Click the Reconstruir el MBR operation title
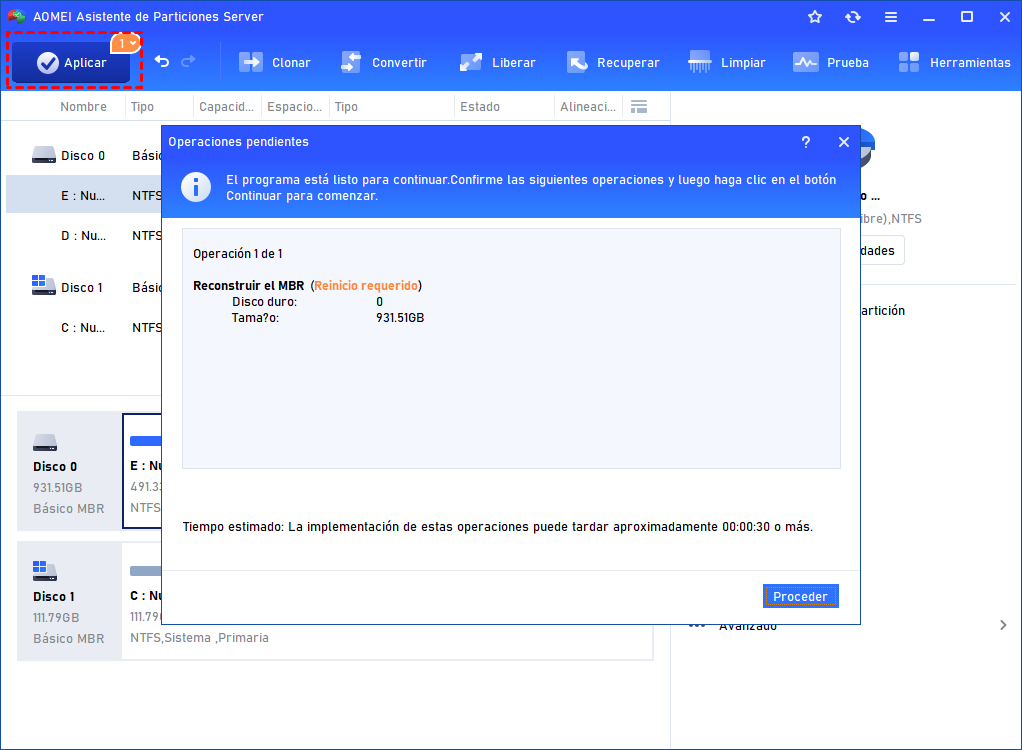 (248, 285)
